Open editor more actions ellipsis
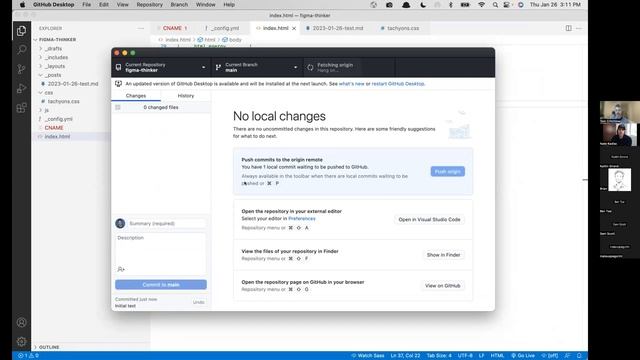 pos(579,28)
